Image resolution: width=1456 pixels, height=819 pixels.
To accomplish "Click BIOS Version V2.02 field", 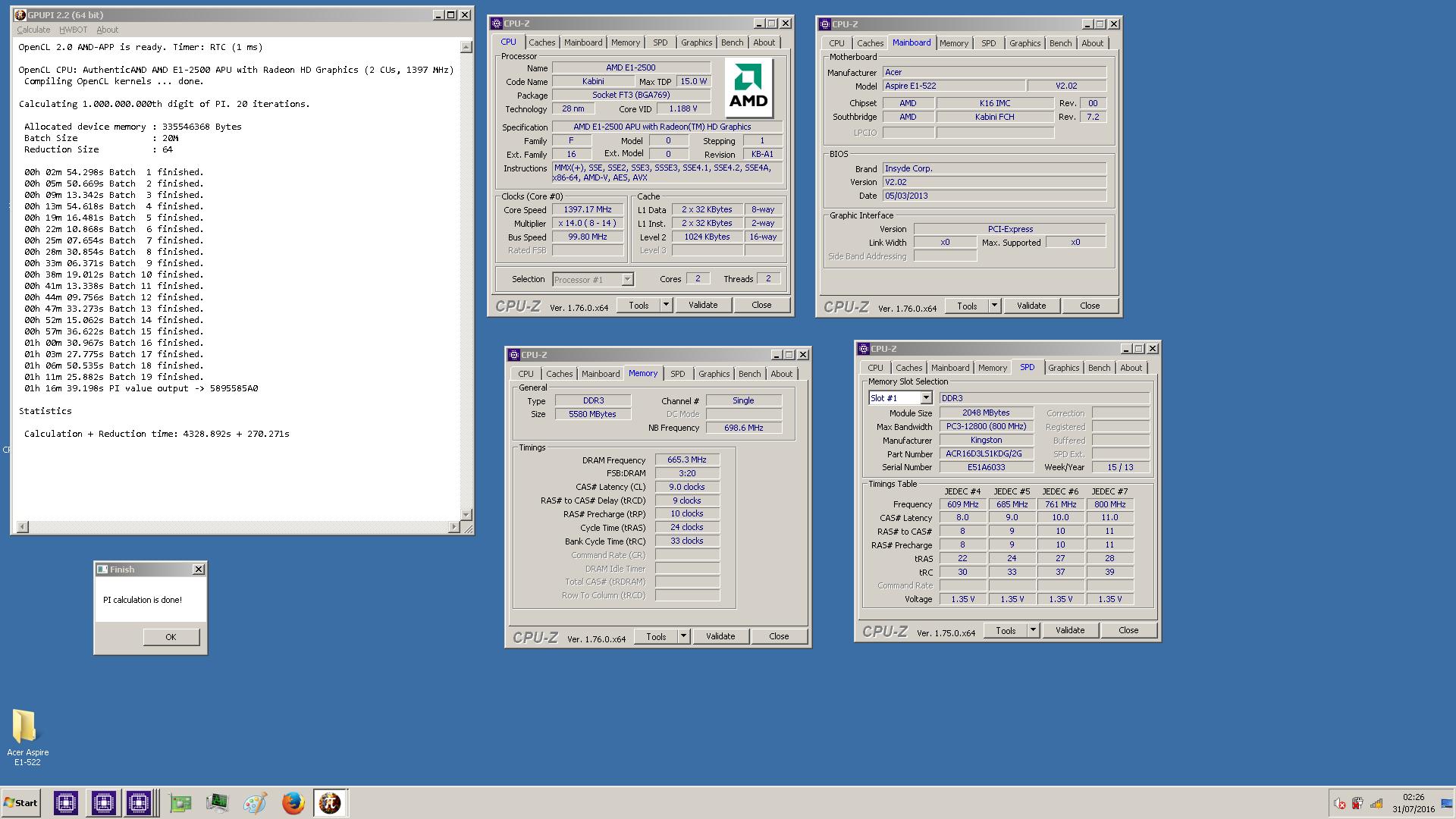I will click(x=994, y=183).
